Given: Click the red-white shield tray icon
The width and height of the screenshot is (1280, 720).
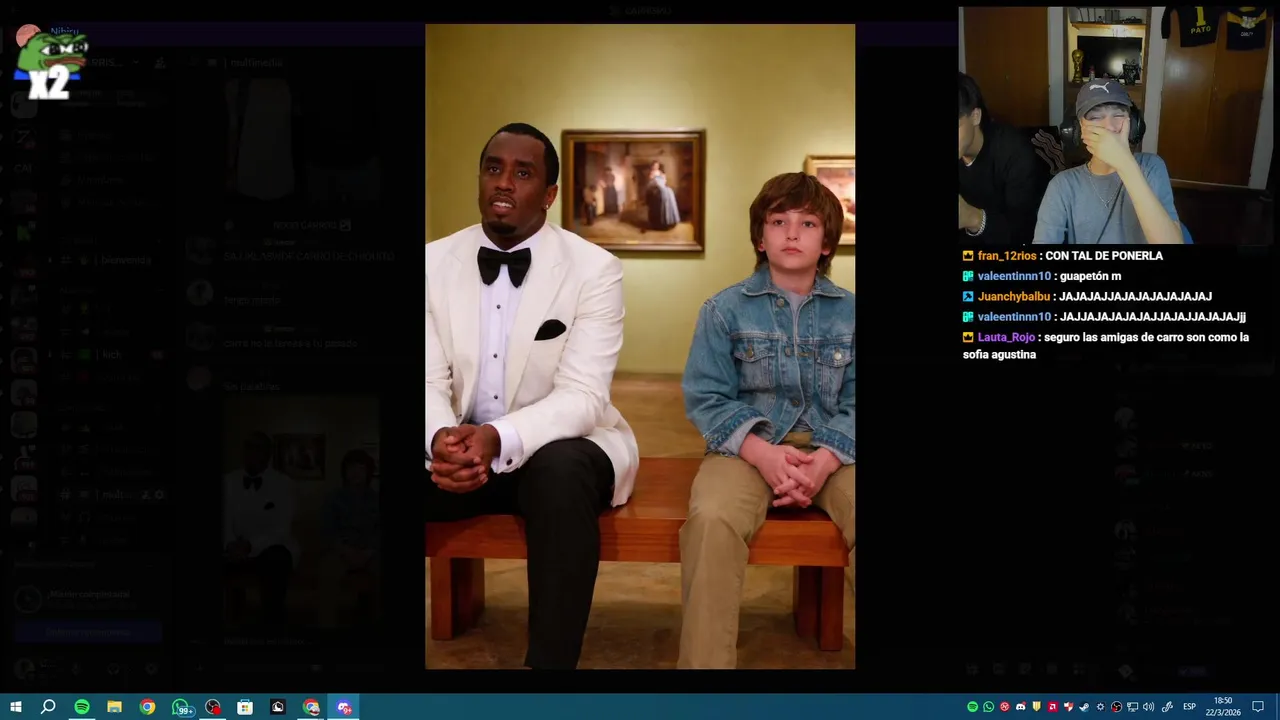Looking at the screenshot, I should tap(1068, 707).
